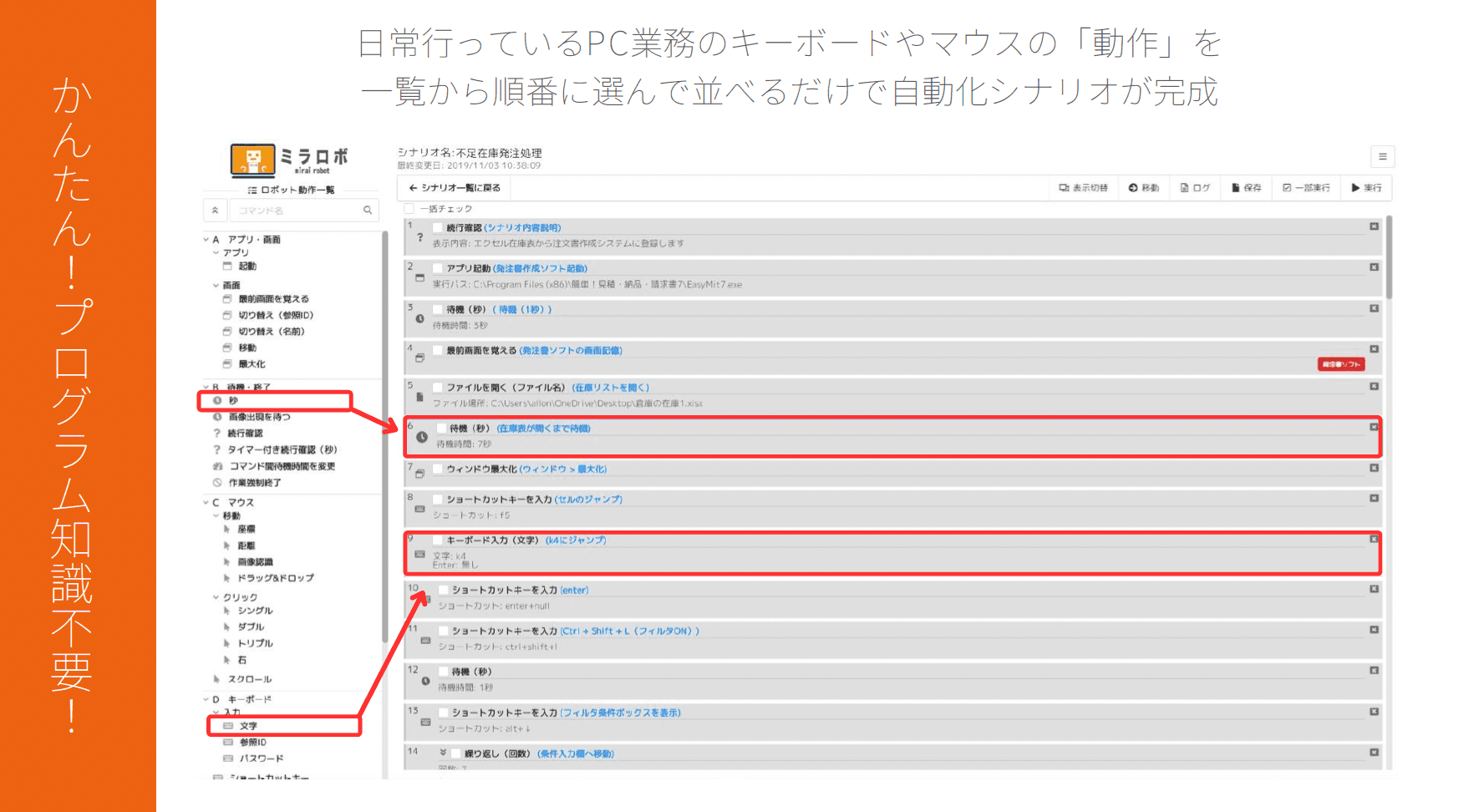Click the red 発注書ソフト tag on step 4
The image size is (1474, 812).
(x=1340, y=364)
